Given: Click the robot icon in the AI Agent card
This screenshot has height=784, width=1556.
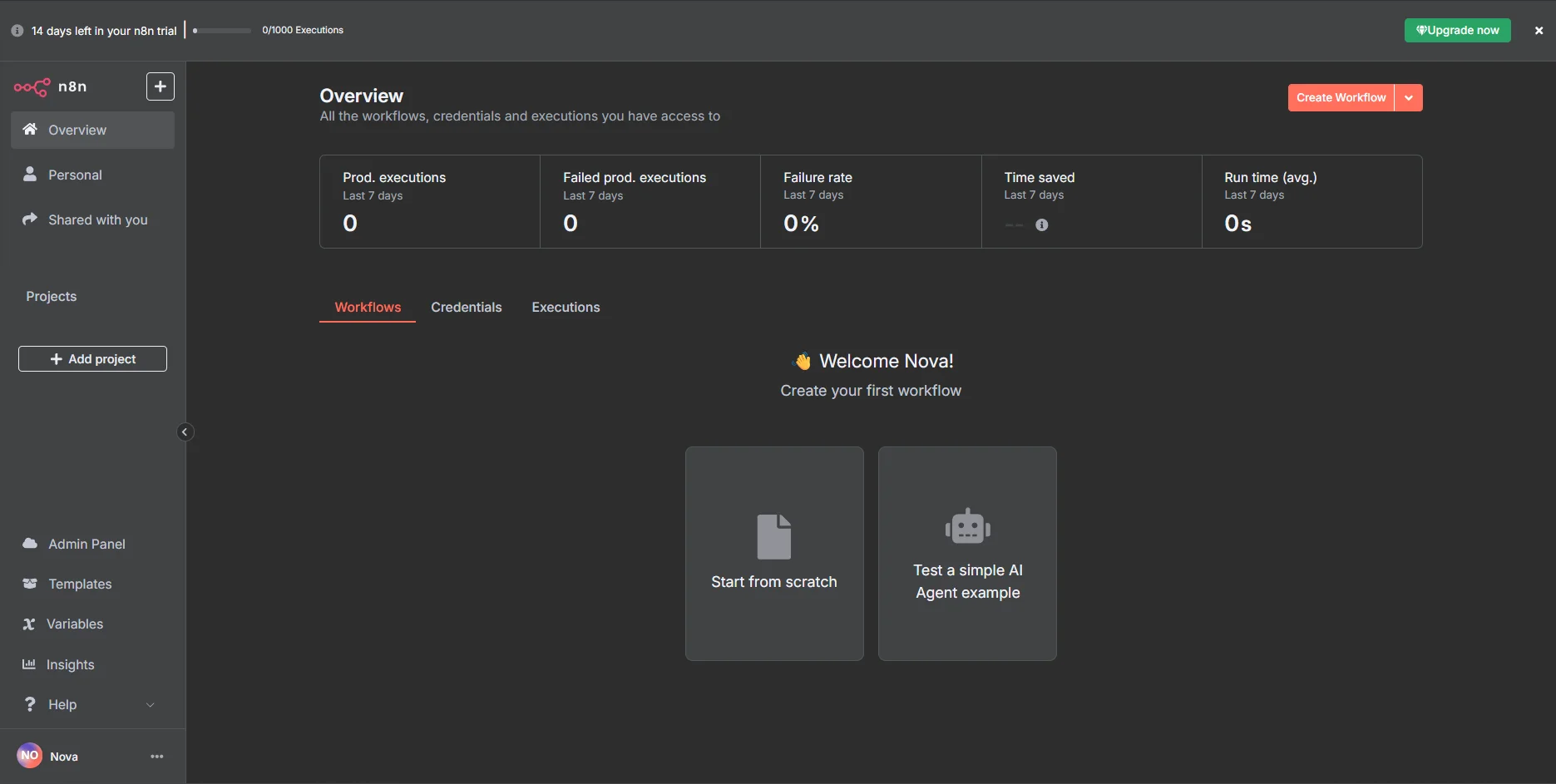Looking at the screenshot, I should (x=968, y=526).
